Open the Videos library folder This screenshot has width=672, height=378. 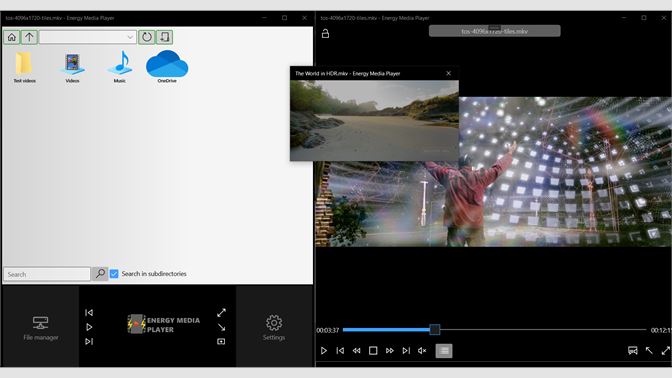[x=72, y=67]
